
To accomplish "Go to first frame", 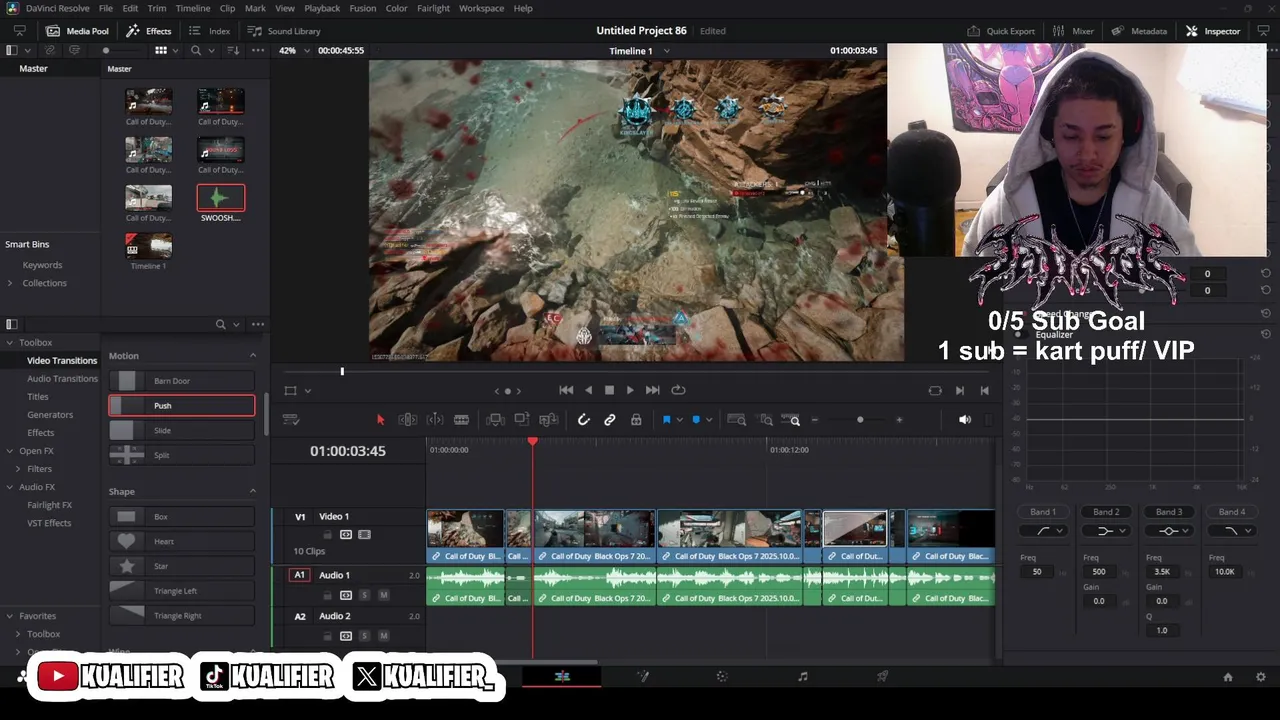I will [566, 390].
